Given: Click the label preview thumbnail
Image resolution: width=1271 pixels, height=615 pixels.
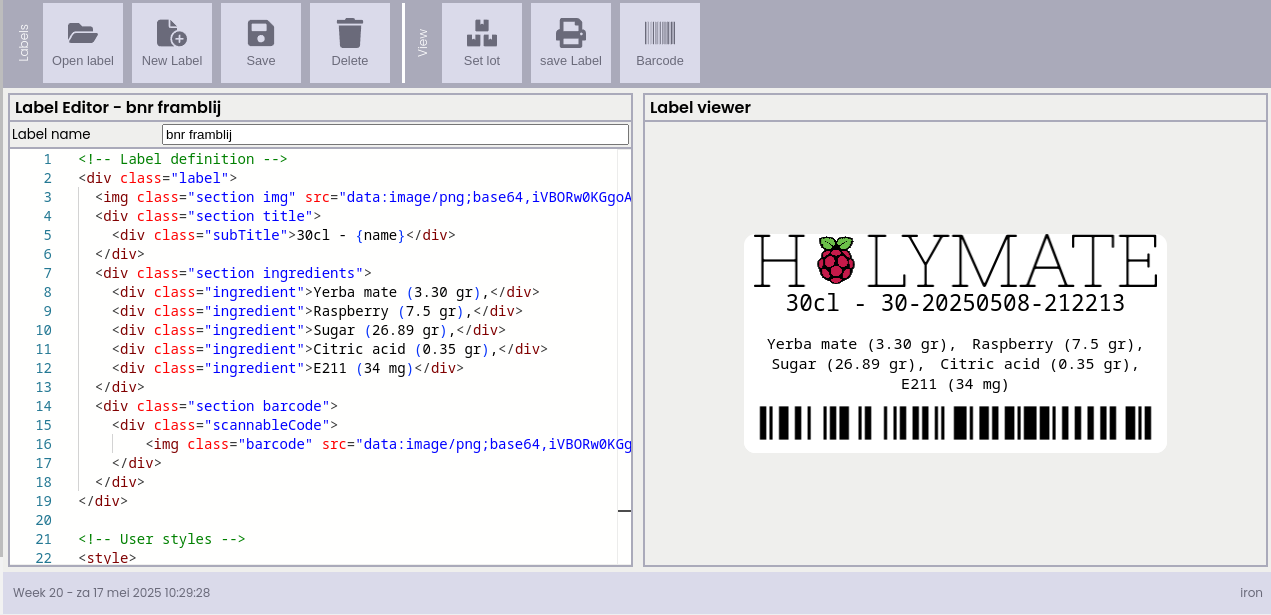Looking at the screenshot, I should click(x=955, y=340).
